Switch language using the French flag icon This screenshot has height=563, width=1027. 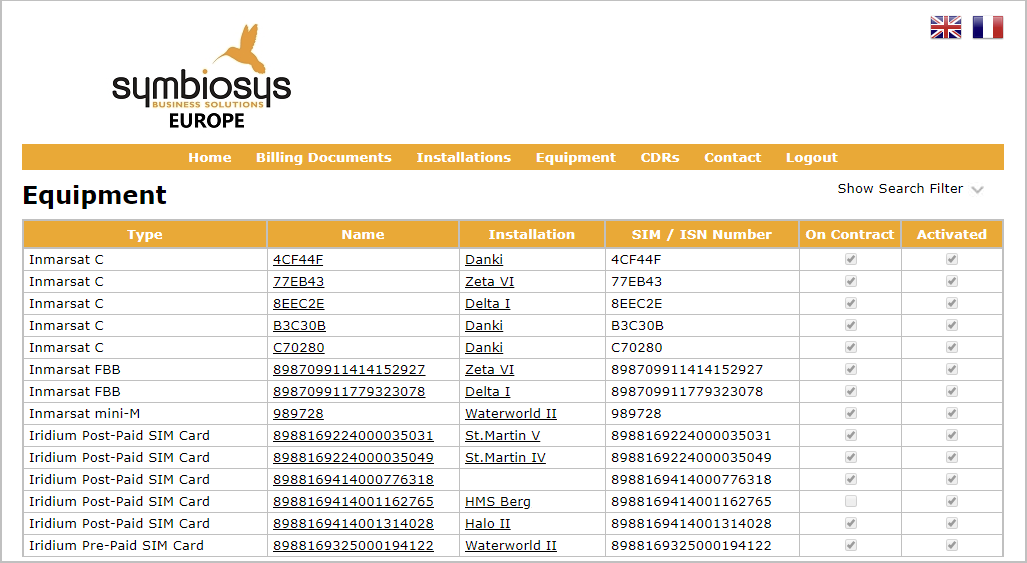[x=987, y=27]
